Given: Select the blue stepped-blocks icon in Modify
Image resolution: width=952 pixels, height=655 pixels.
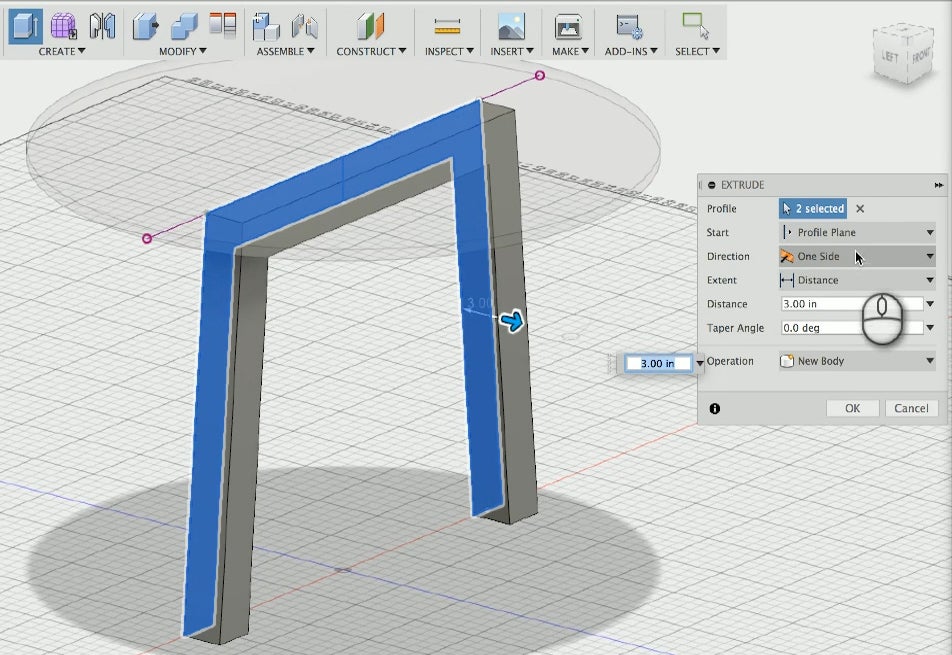Looking at the screenshot, I should coord(185,26).
